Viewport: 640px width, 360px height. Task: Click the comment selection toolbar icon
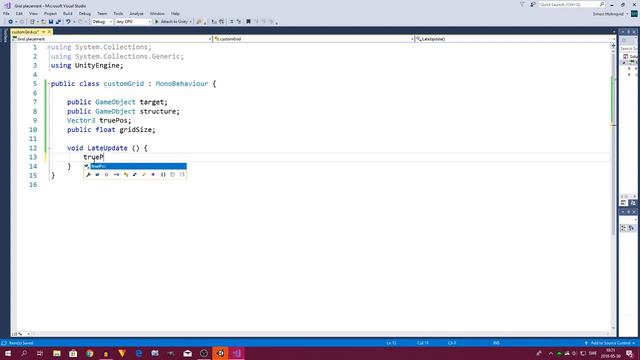click(x=231, y=22)
